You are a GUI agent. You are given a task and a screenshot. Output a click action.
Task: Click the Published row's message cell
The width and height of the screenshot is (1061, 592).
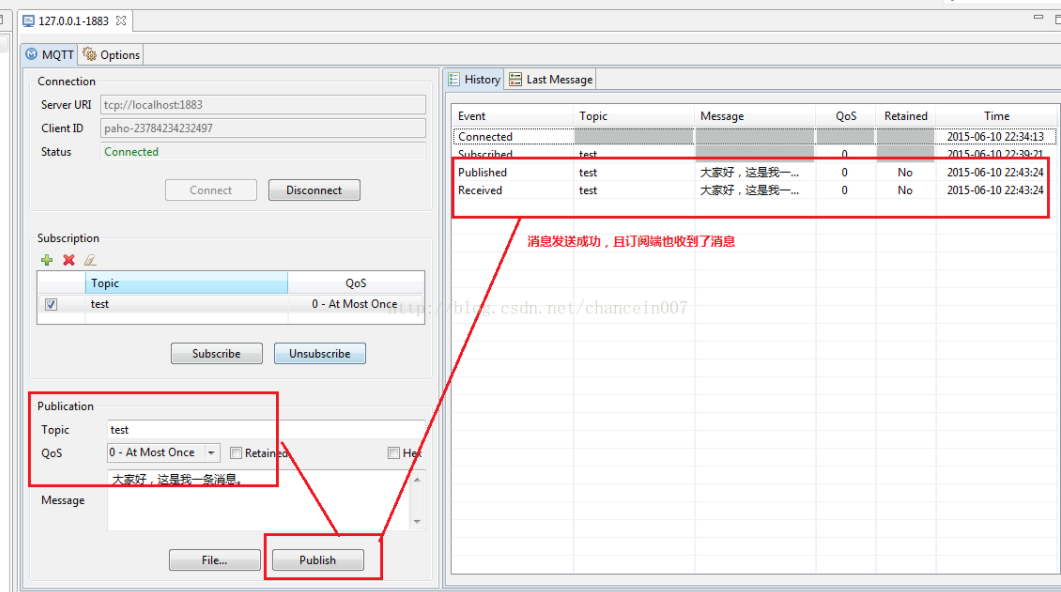tap(755, 173)
